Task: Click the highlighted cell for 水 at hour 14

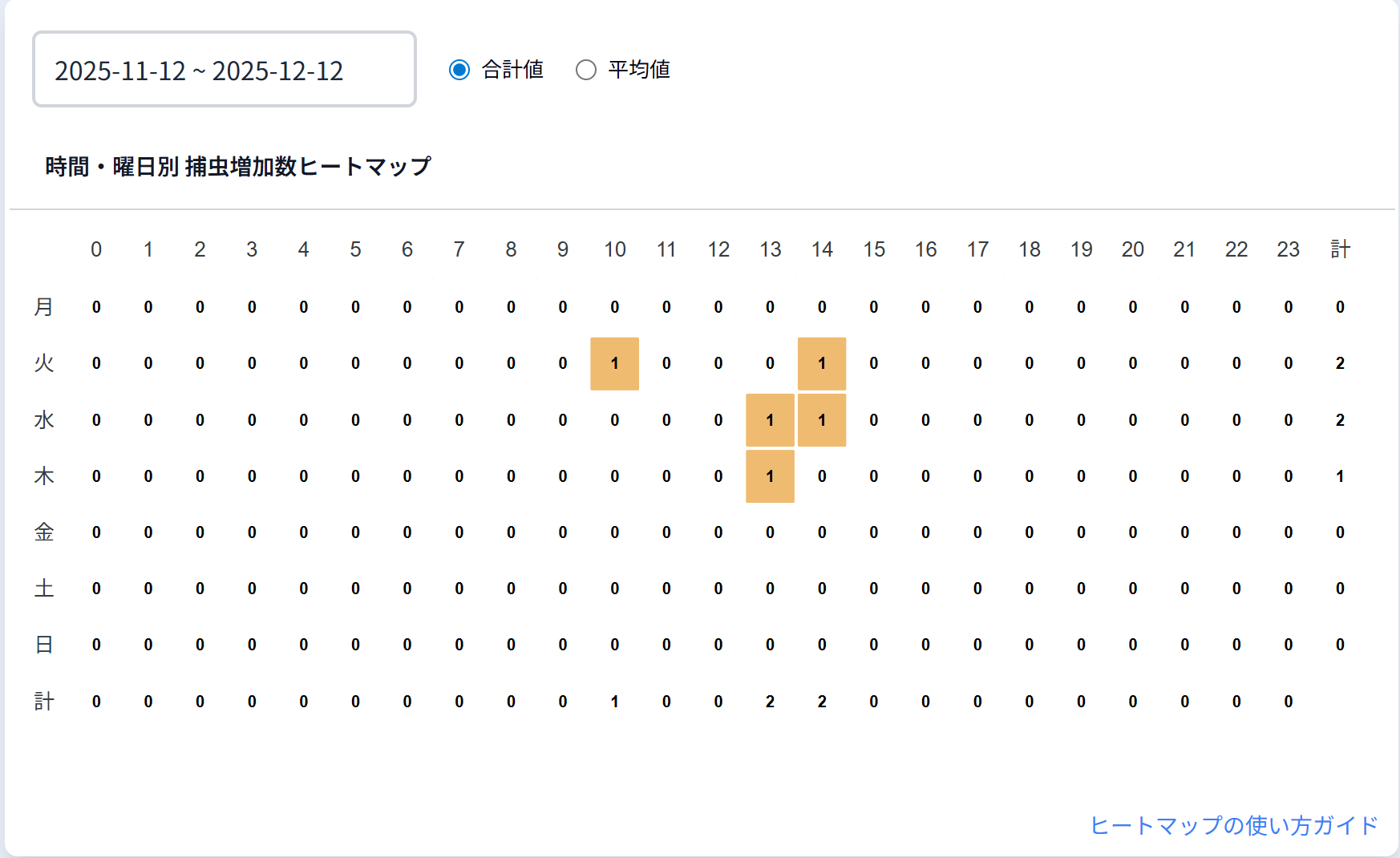Action: (x=822, y=419)
